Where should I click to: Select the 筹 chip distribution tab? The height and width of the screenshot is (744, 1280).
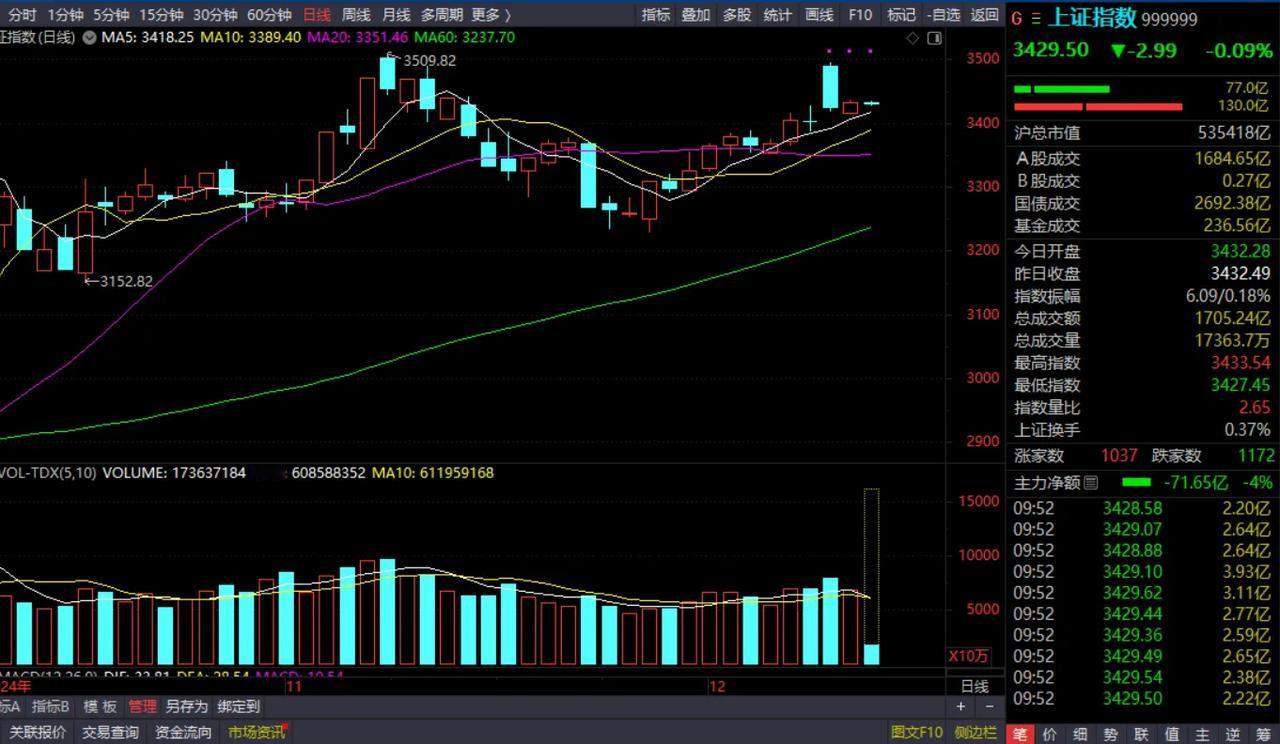pos(1264,734)
